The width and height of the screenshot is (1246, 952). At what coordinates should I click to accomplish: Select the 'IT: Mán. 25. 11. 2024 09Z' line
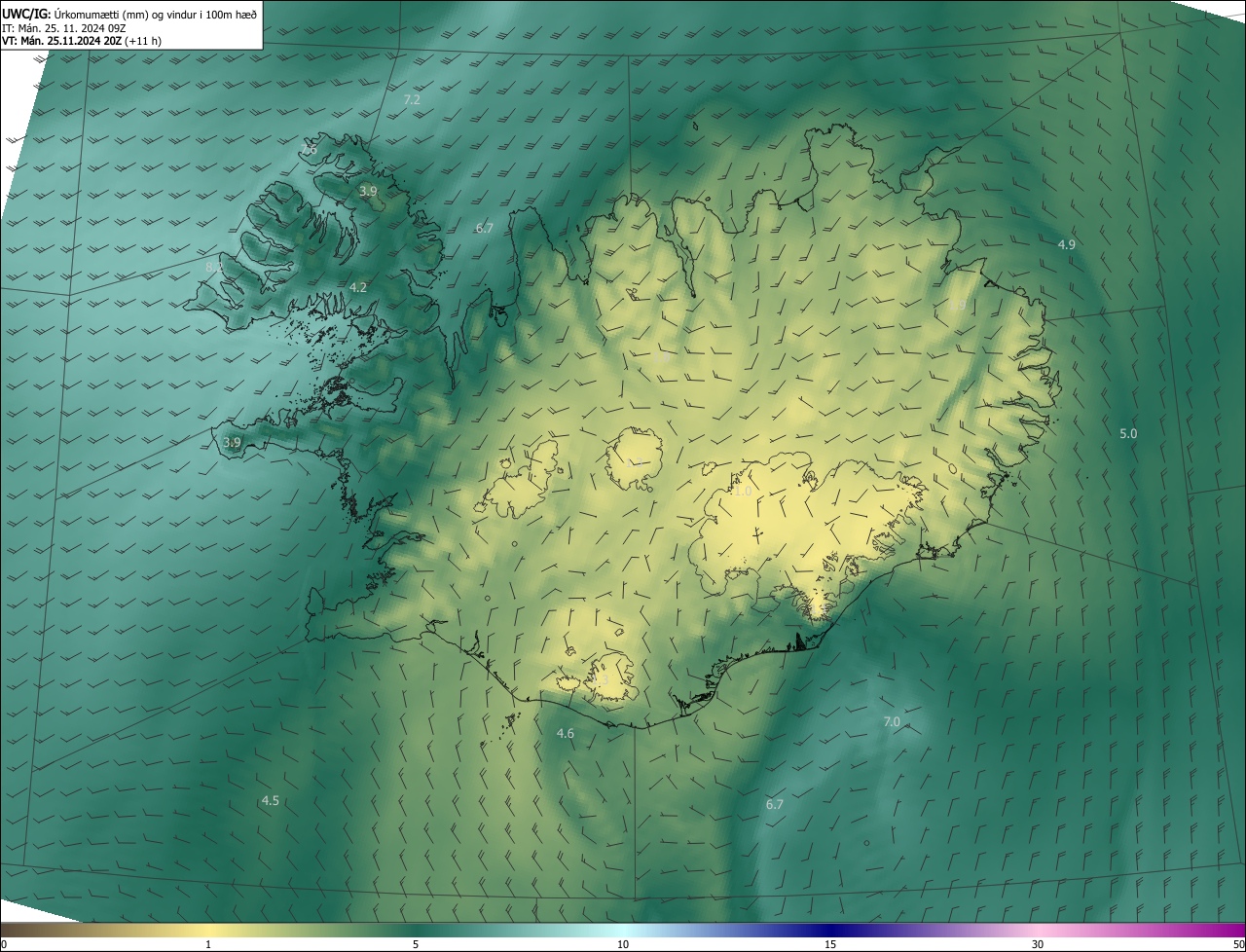[63, 27]
